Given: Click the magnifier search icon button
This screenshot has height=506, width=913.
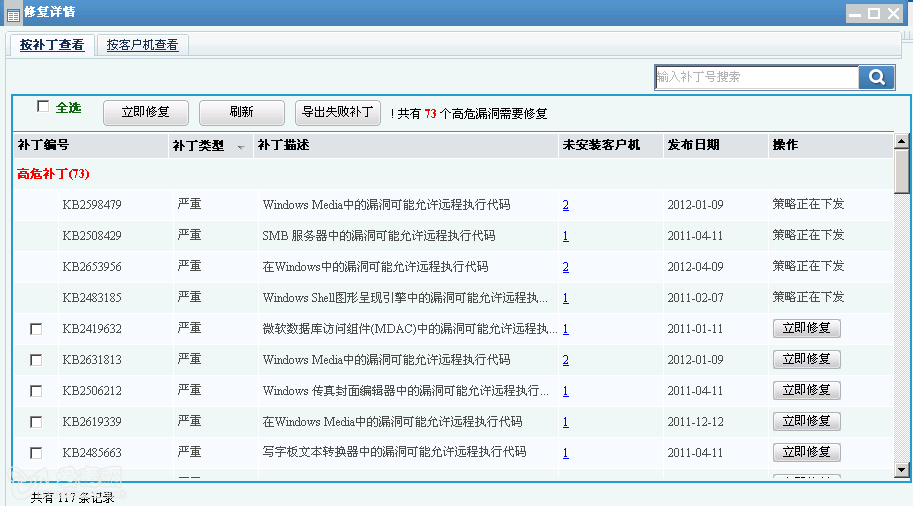Looking at the screenshot, I should (x=876, y=77).
